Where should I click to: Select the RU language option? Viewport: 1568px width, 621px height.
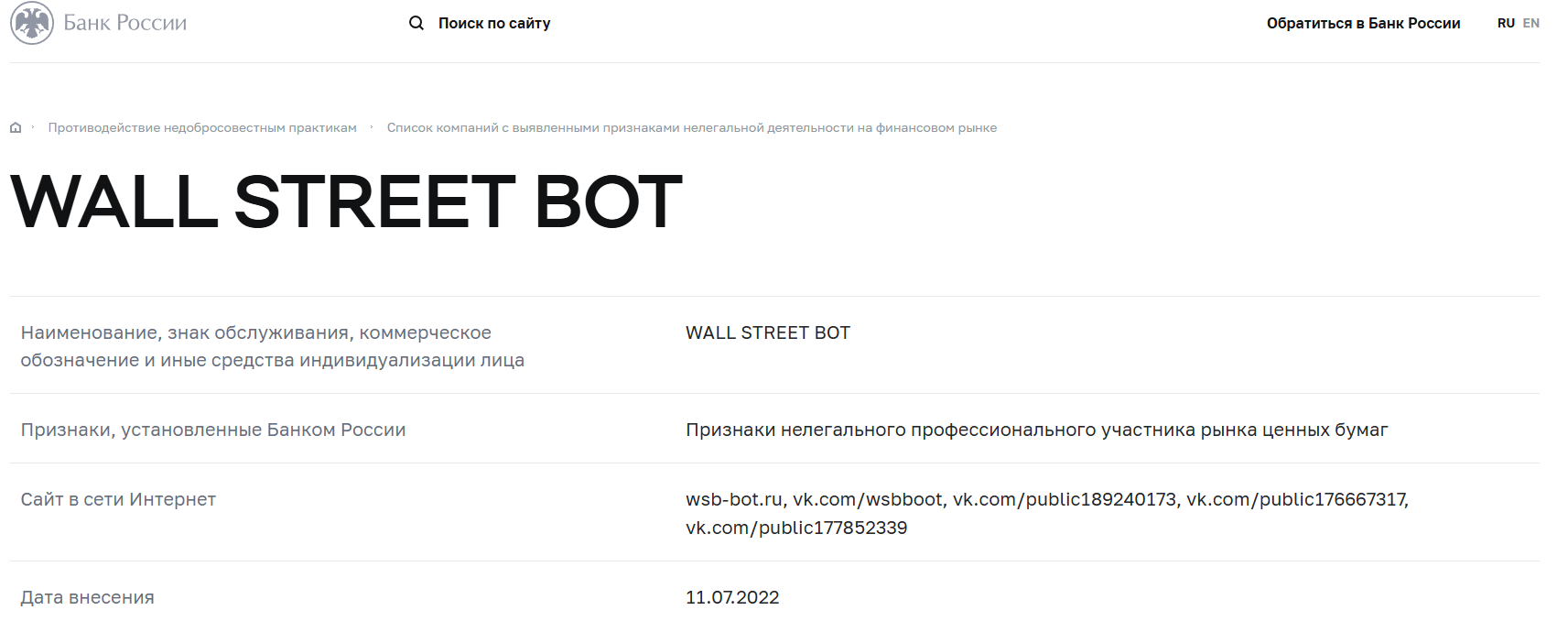pos(1506,23)
